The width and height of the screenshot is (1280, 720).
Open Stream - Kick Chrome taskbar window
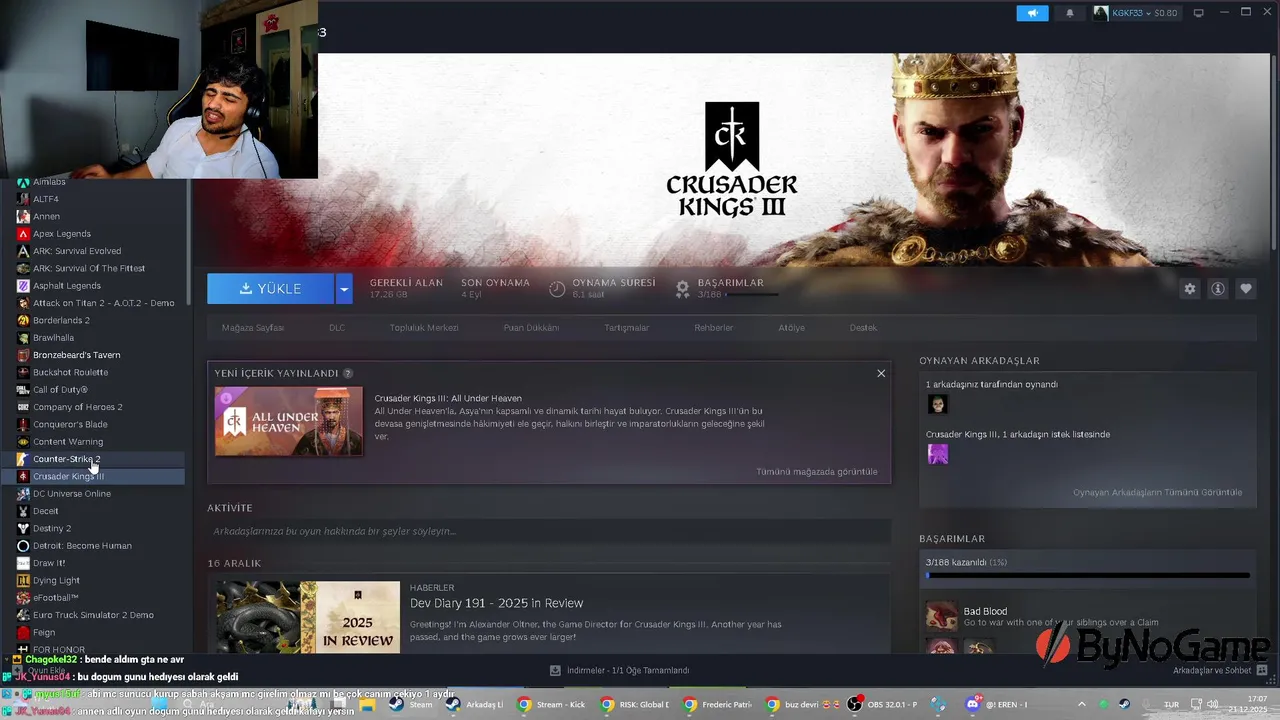552,704
